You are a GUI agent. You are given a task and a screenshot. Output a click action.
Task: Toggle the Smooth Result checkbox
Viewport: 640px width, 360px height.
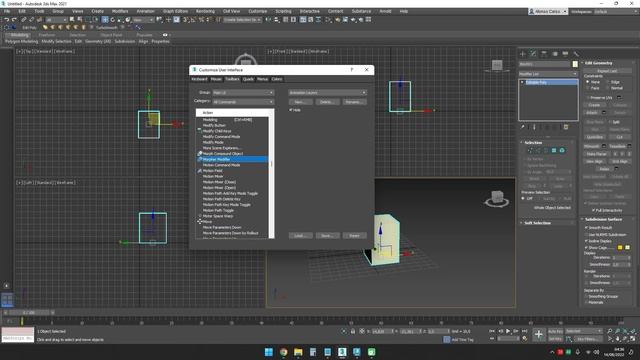pyautogui.click(x=587, y=228)
